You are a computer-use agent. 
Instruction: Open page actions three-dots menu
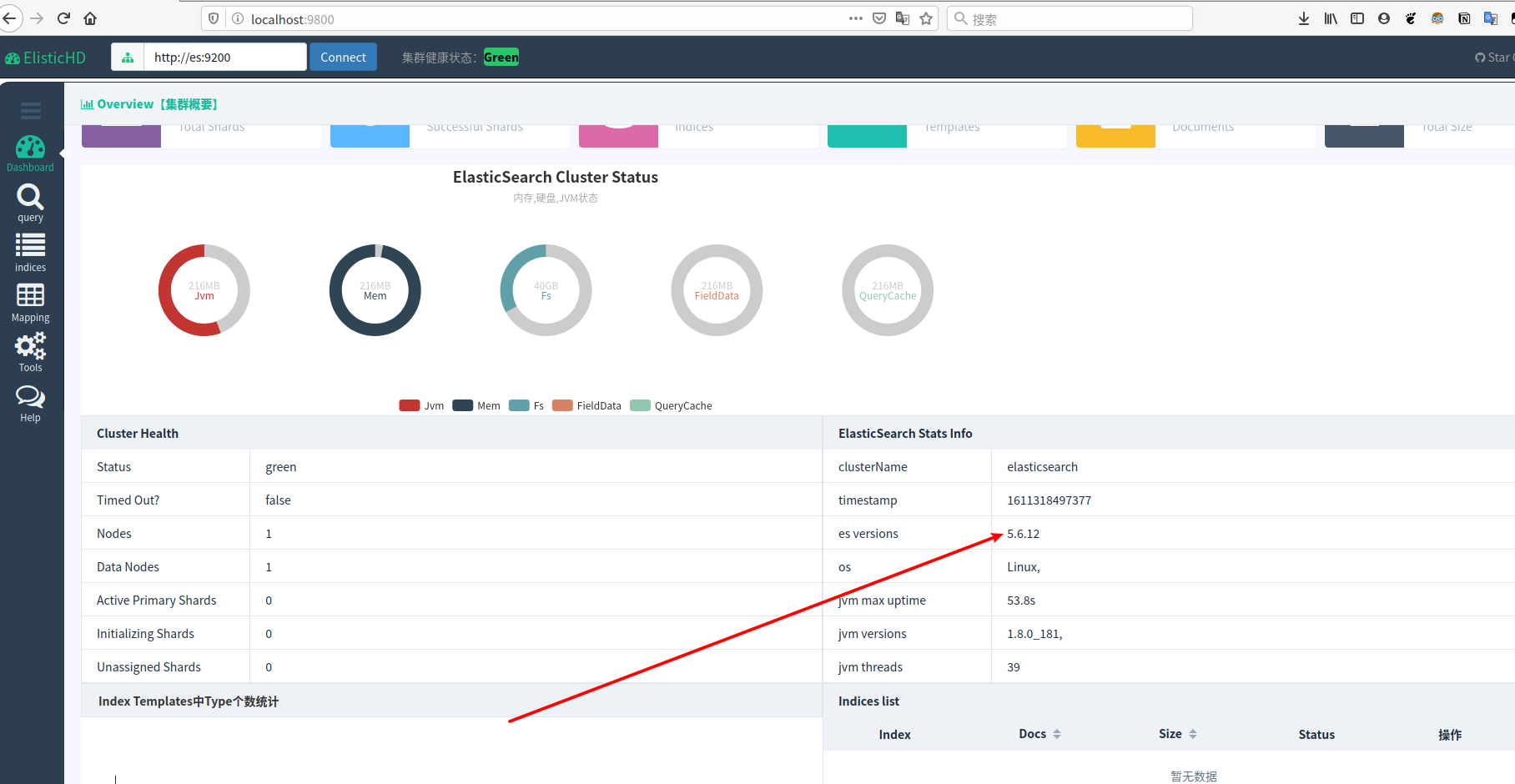coord(856,18)
